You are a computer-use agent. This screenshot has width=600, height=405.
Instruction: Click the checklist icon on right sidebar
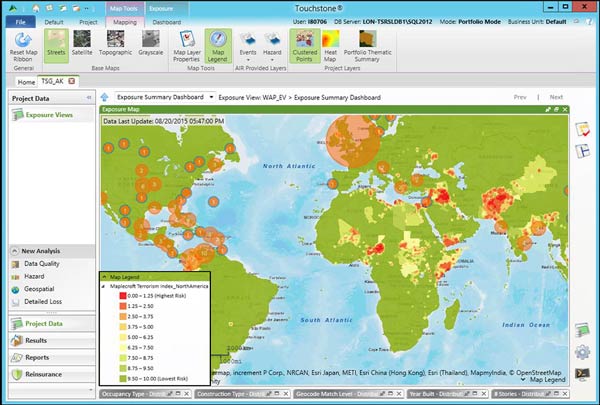pos(582,129)
